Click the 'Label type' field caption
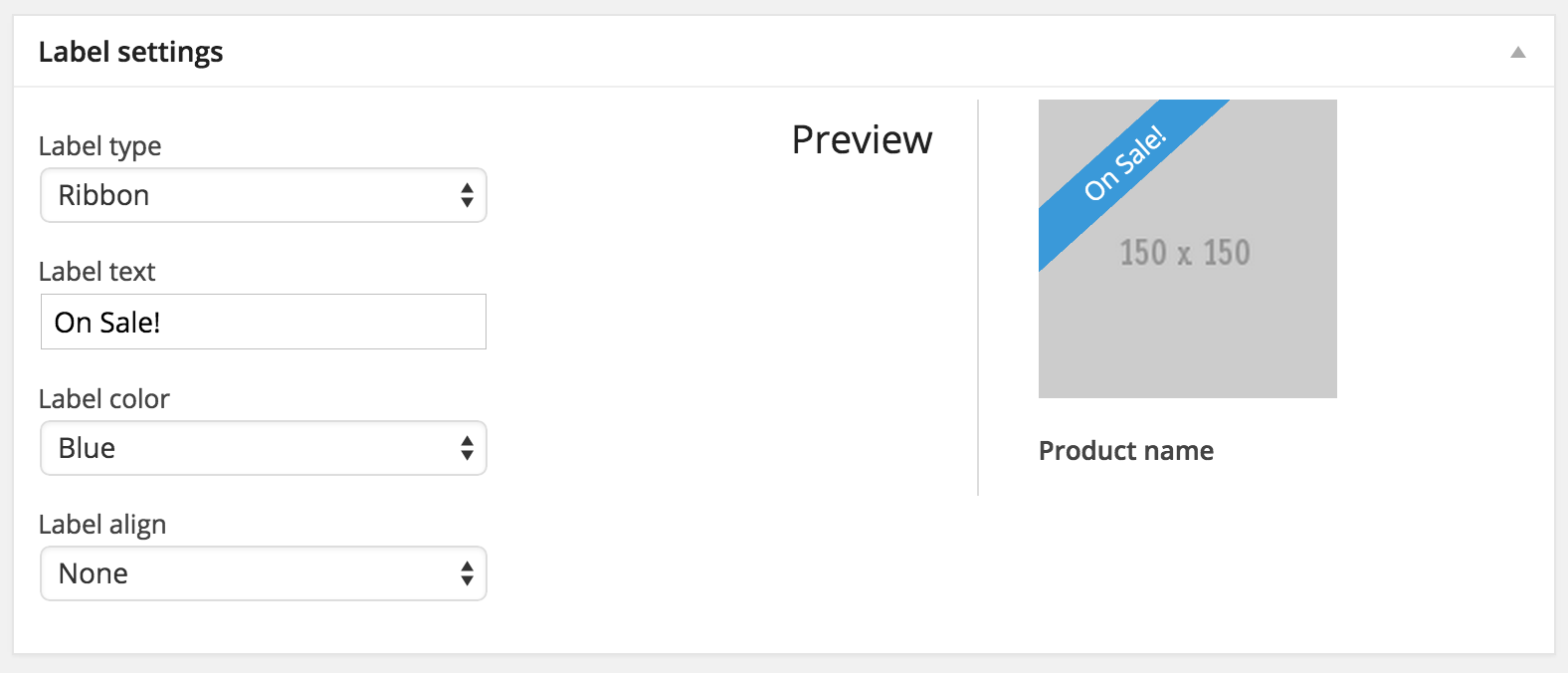 99,146
